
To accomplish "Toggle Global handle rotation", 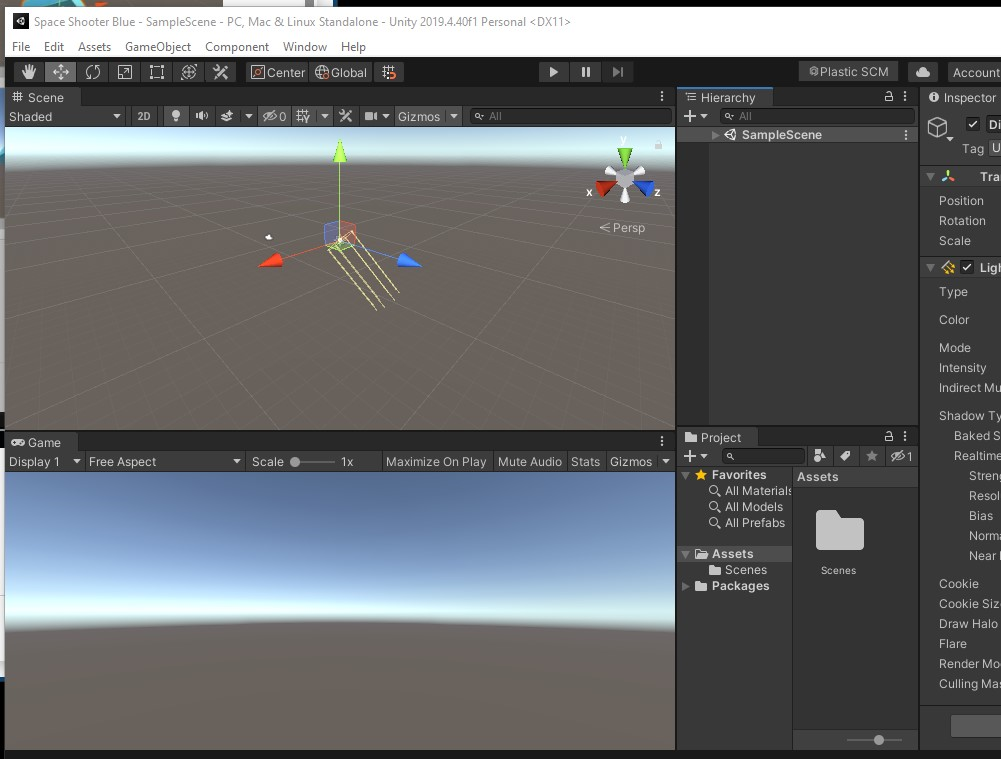I will coord(341,72).
